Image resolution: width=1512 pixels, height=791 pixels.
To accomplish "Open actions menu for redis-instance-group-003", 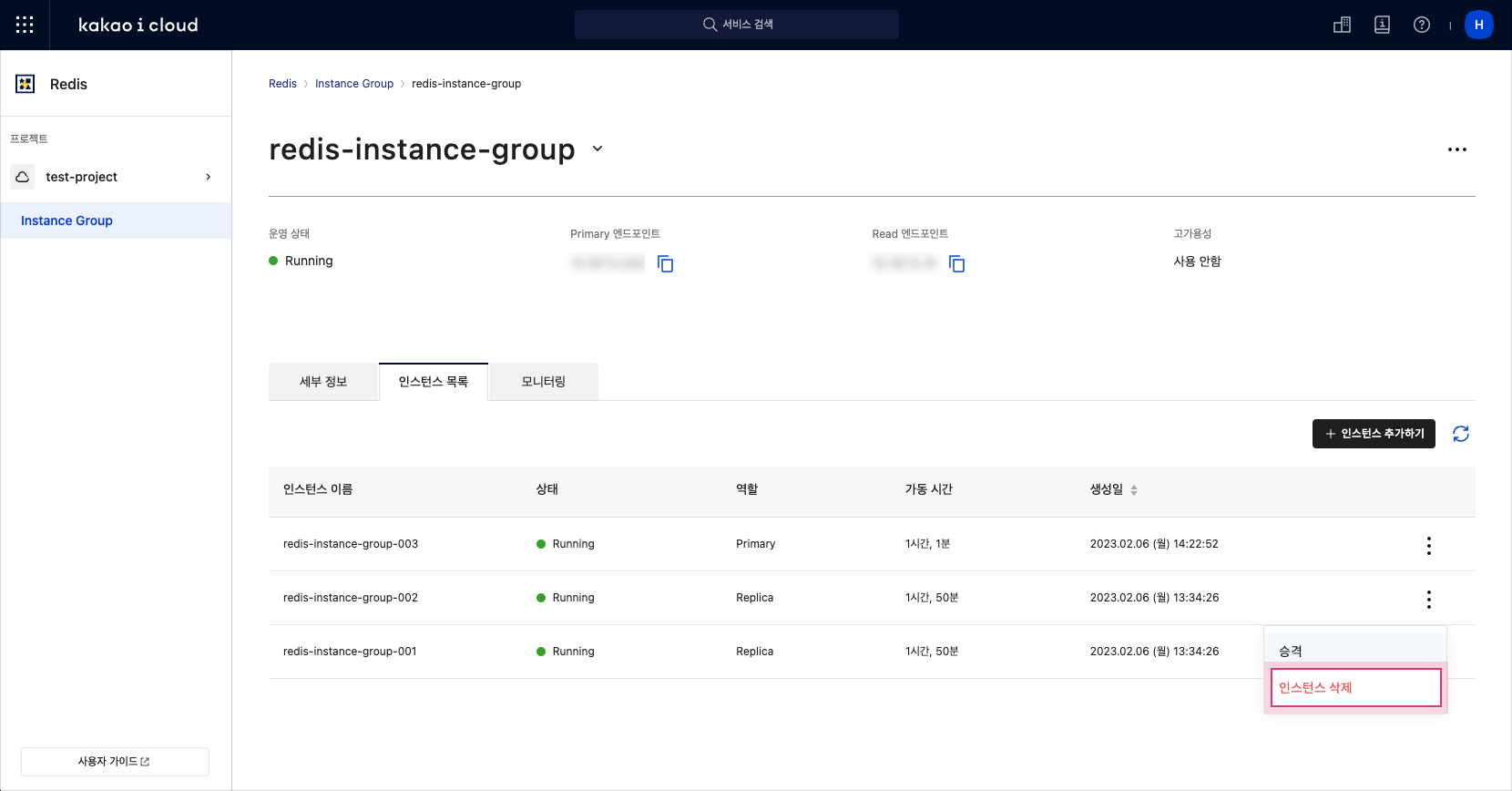I will pyautogui.click(x=1429, y=545).
